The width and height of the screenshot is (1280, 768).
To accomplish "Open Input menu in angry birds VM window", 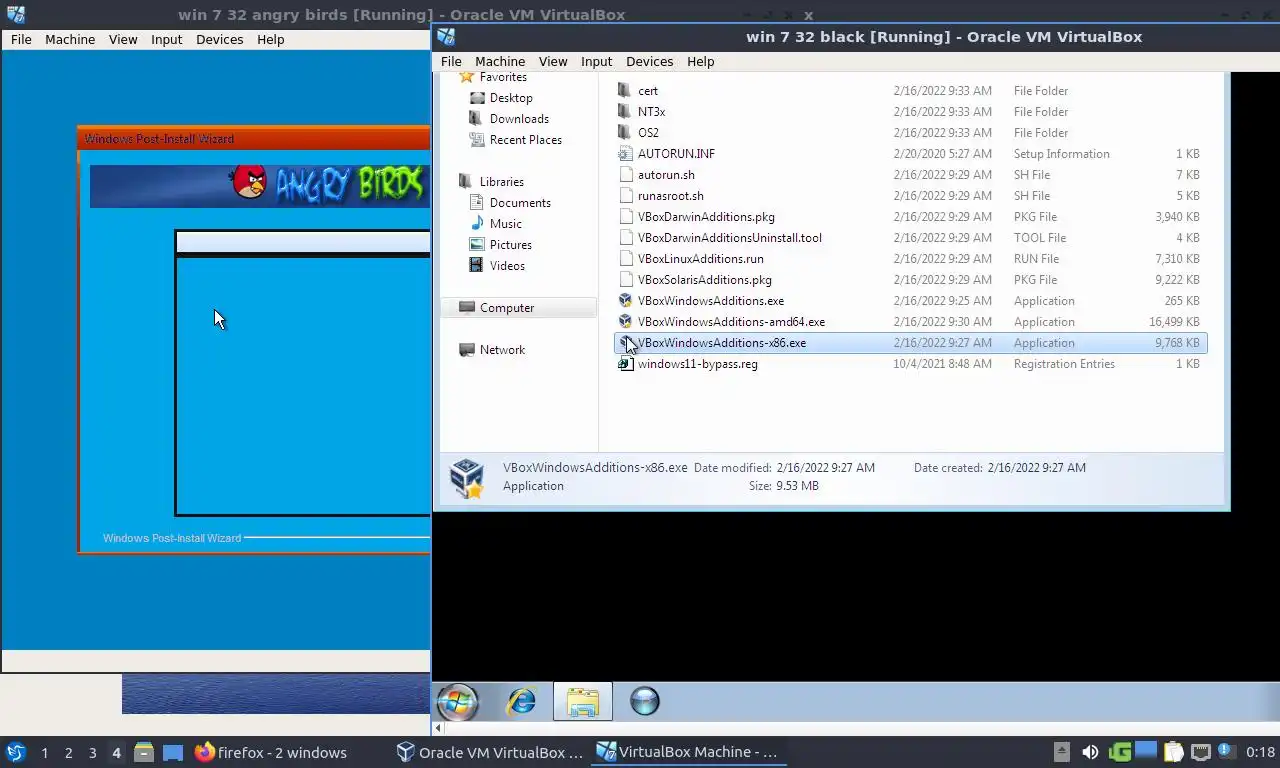I will coord(166,39).
